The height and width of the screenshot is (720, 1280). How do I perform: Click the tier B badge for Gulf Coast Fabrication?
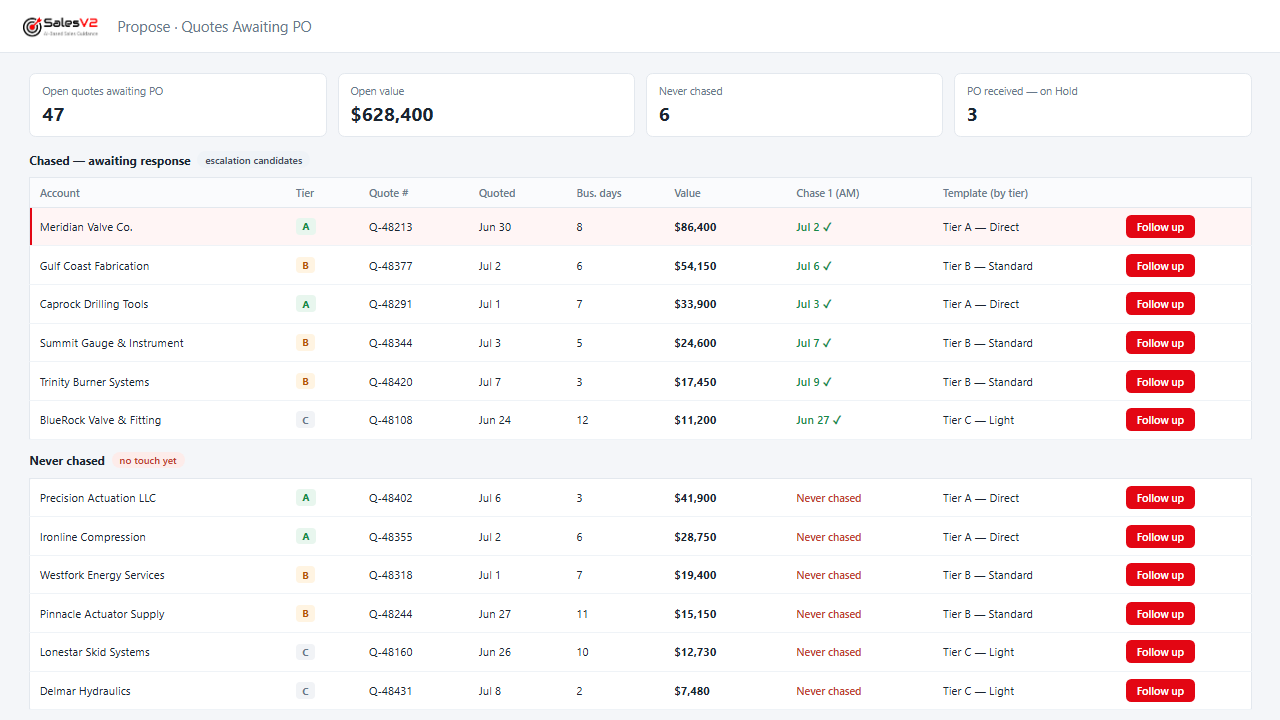click(306, 266)
